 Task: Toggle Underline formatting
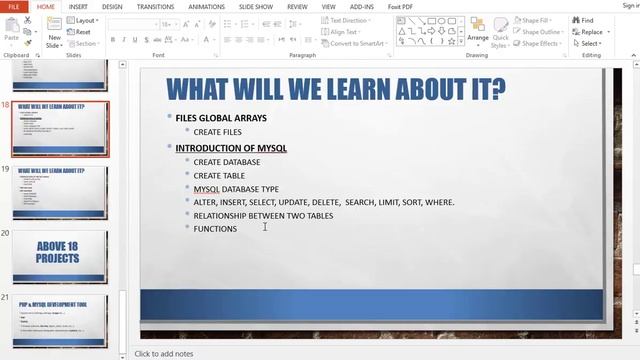click(x=135, y=40)
